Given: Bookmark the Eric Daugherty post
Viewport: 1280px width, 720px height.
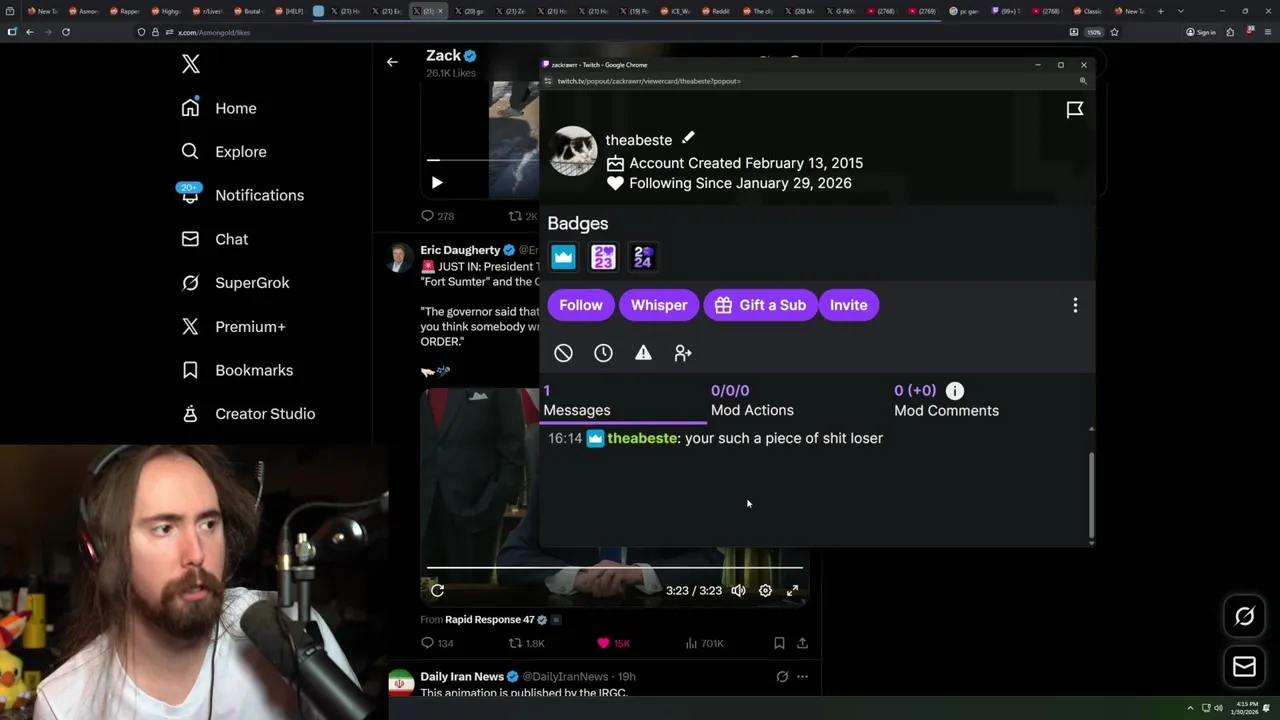Looking at the screenshot, I should [x=779, y=644].
